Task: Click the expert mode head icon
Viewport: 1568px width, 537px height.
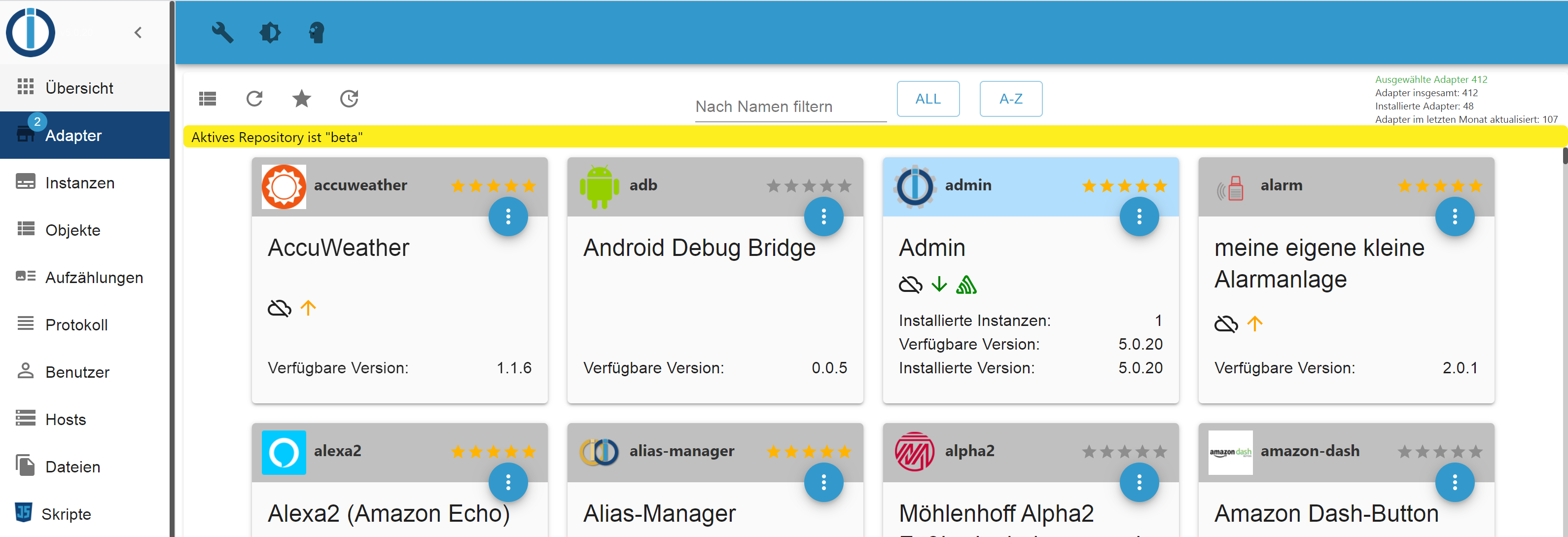Action: click(x=317, y=32)
